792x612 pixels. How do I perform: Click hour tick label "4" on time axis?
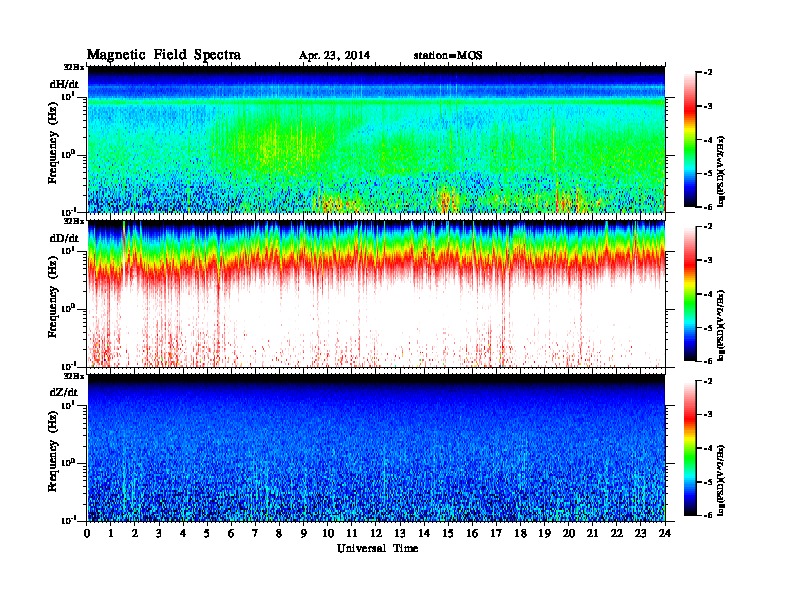pos(183,534)
